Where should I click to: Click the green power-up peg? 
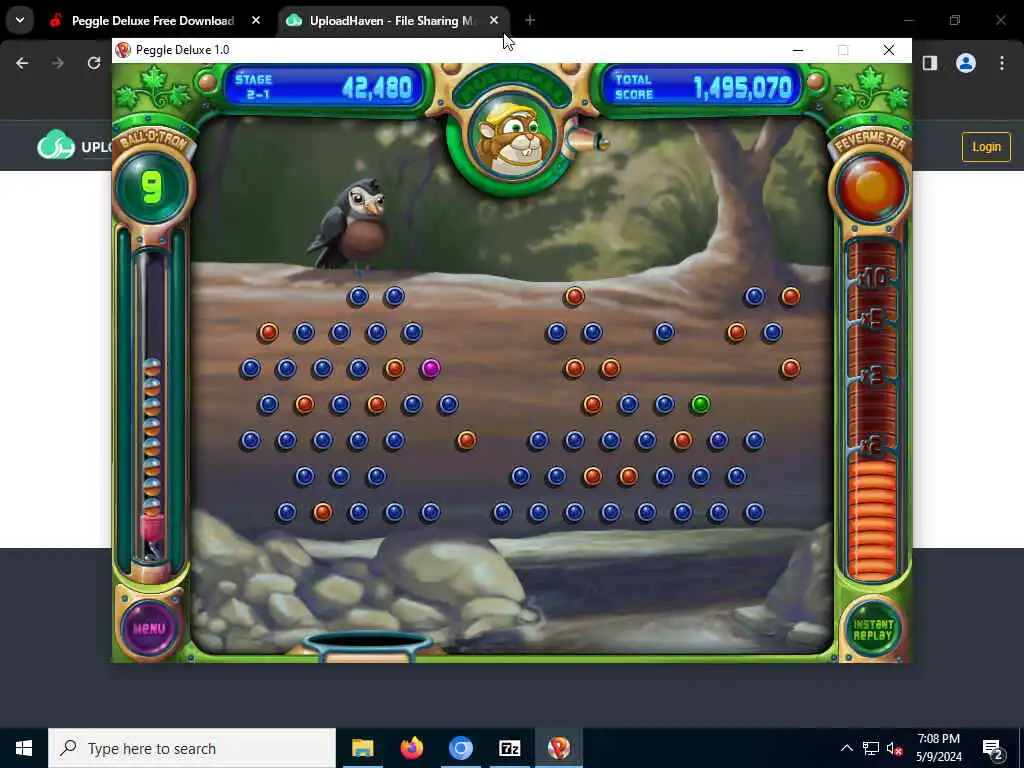click(700, 404)
